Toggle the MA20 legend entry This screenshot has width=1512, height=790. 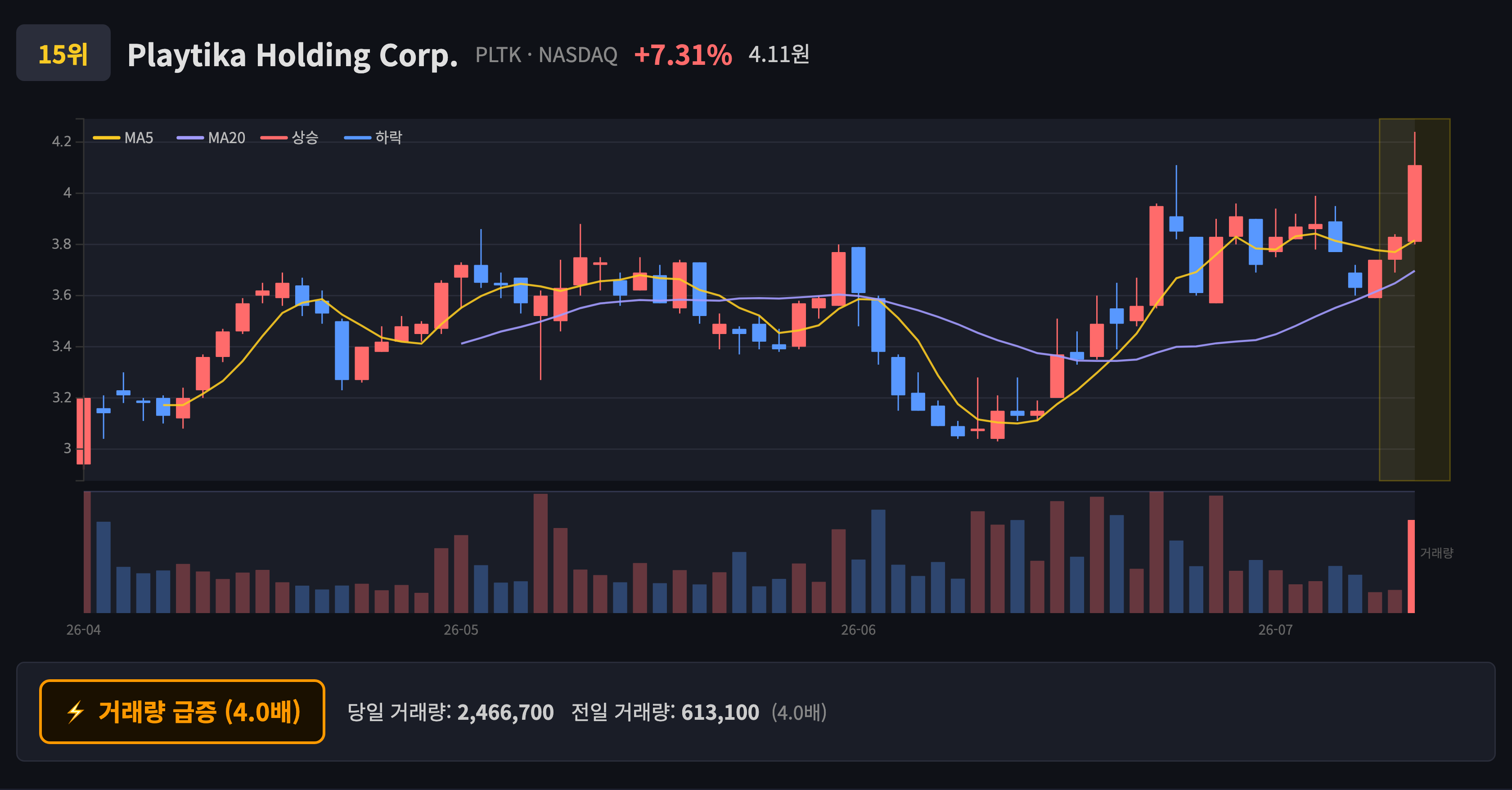(211, 138)
